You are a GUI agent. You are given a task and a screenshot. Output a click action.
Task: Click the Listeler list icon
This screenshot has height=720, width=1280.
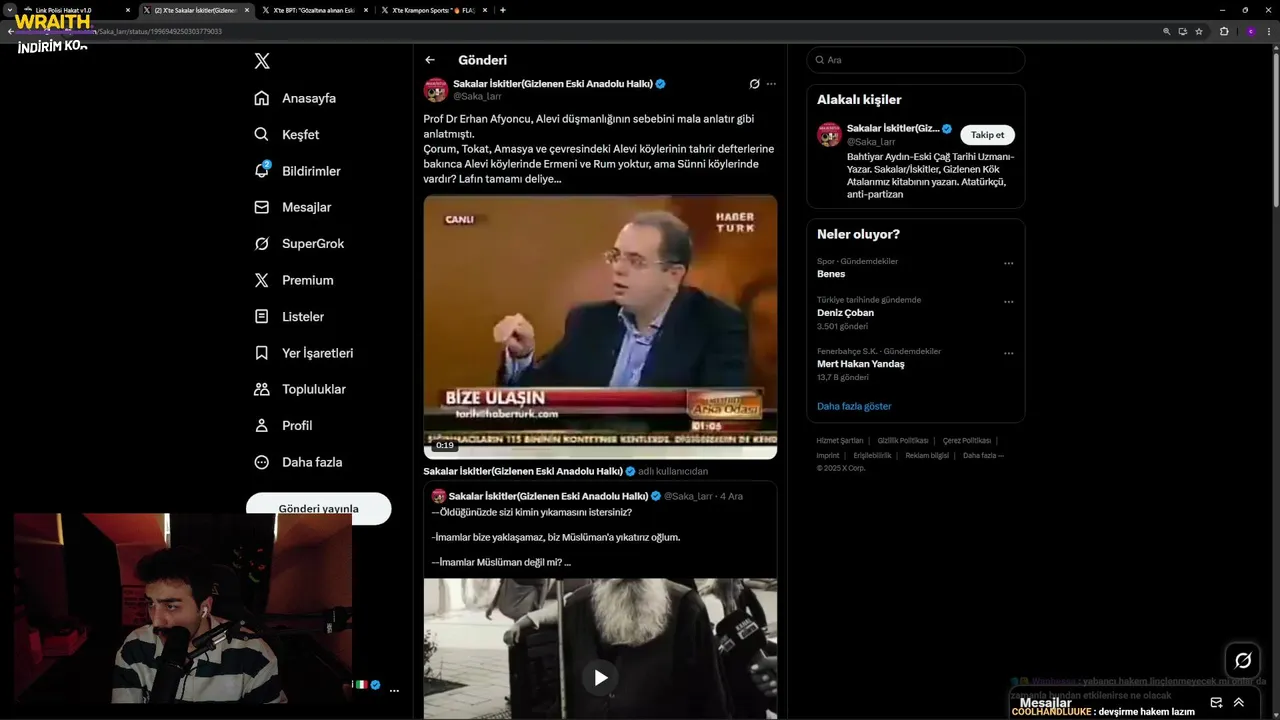point(262,316)
